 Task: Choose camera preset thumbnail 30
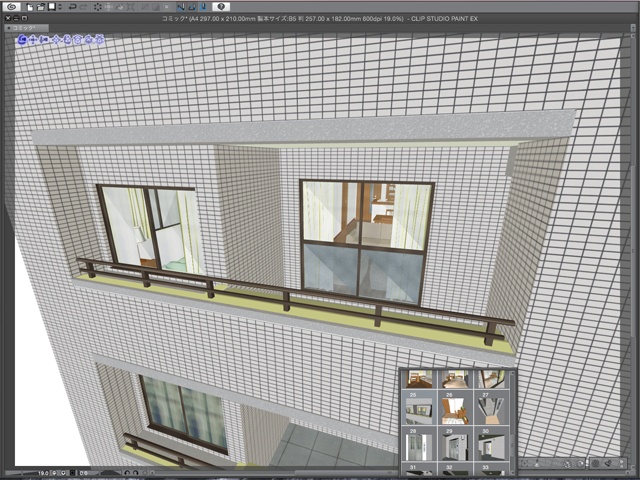491,444
